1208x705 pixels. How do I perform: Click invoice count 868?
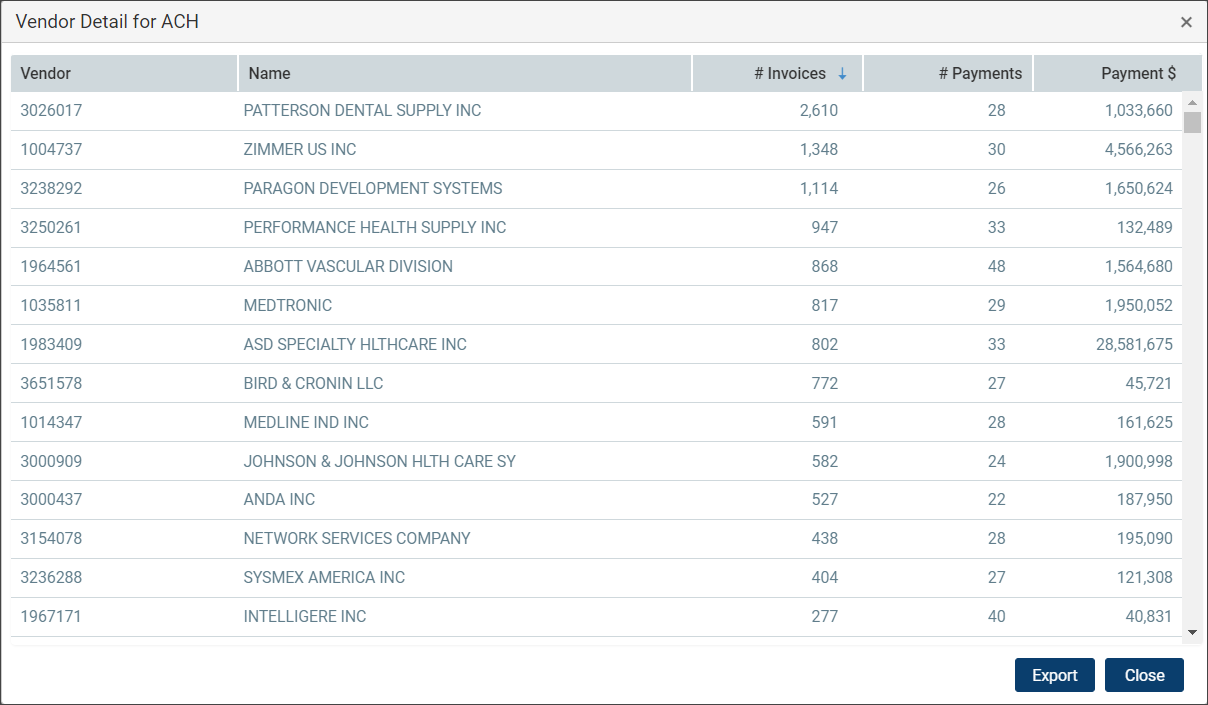pyautogui.click(x=825, y=266)
